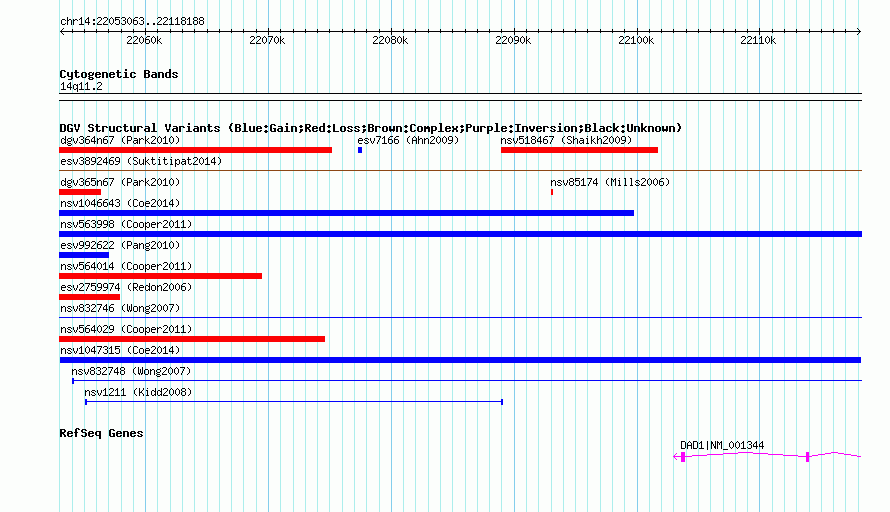Click nsv1046643 (Coe2014) label
This screenshot has height=512, width=890.
[x=120, y=203]
